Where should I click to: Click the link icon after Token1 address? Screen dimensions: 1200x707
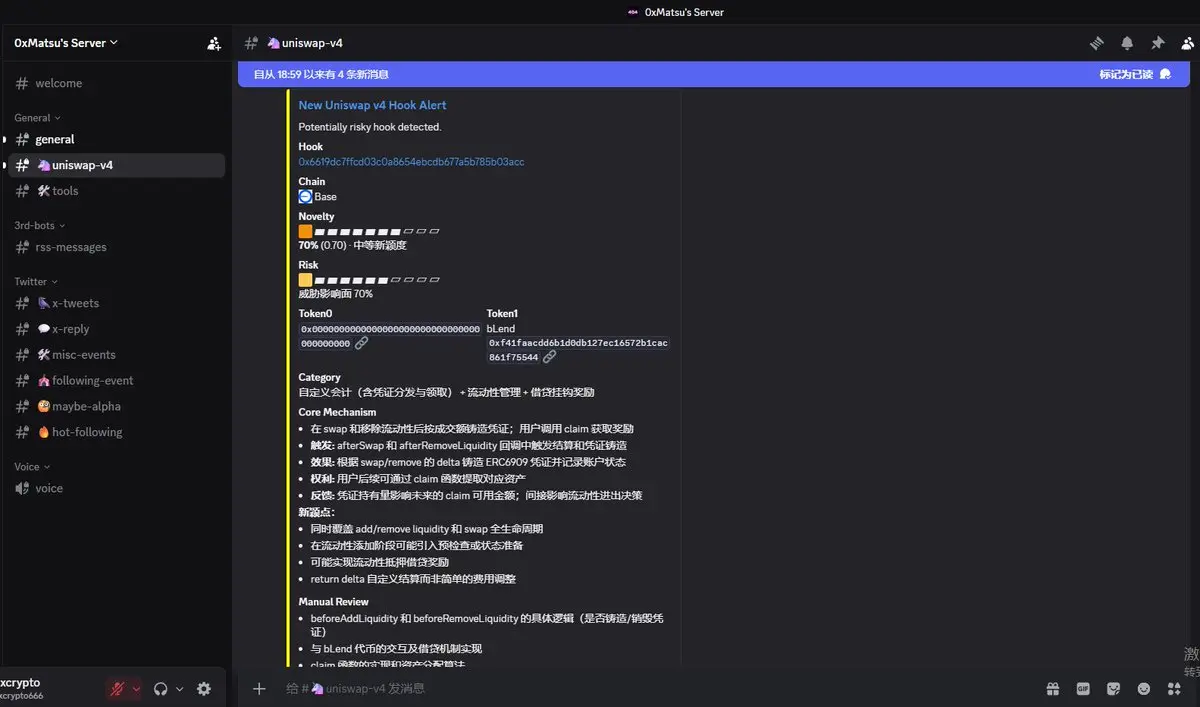click(x=550, y=357)
